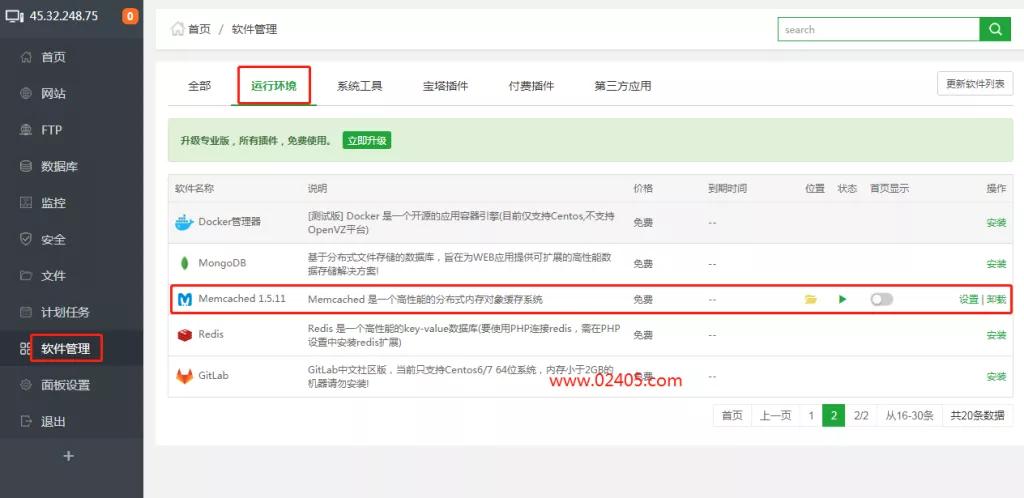Viewport: 1024px width, 498px height.
Task: Click the monitor chart icon for 监控
Action: pyautogui.click(x=26, y=202)
